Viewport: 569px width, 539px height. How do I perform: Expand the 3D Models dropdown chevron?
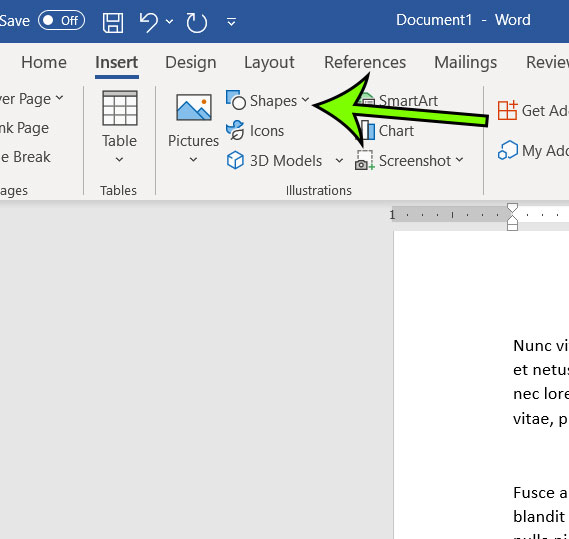(339, 160)
